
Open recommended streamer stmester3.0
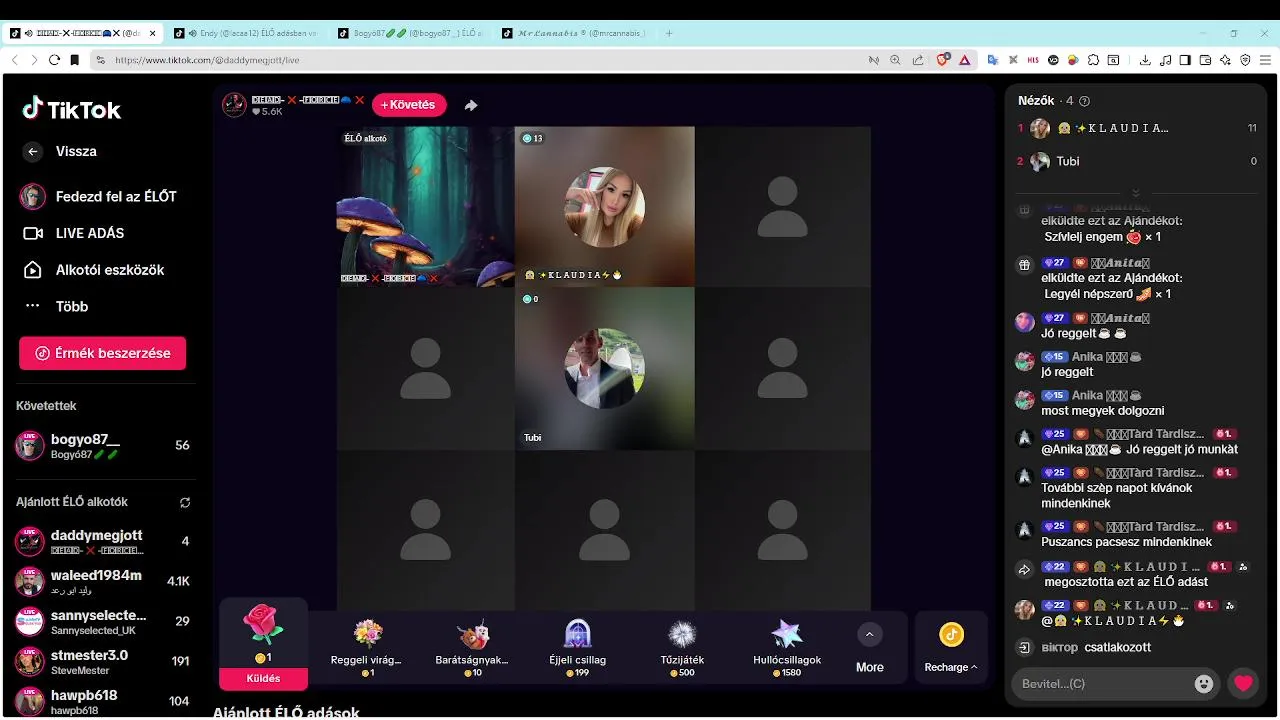point(104,662)
